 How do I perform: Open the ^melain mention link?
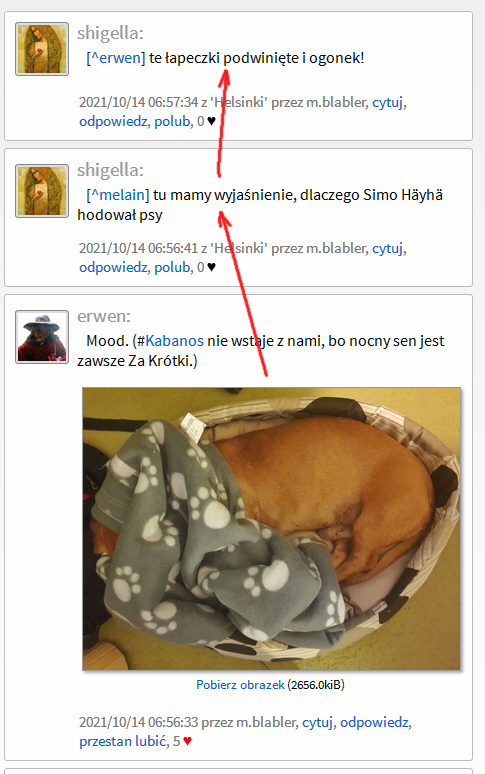point(118,195)
